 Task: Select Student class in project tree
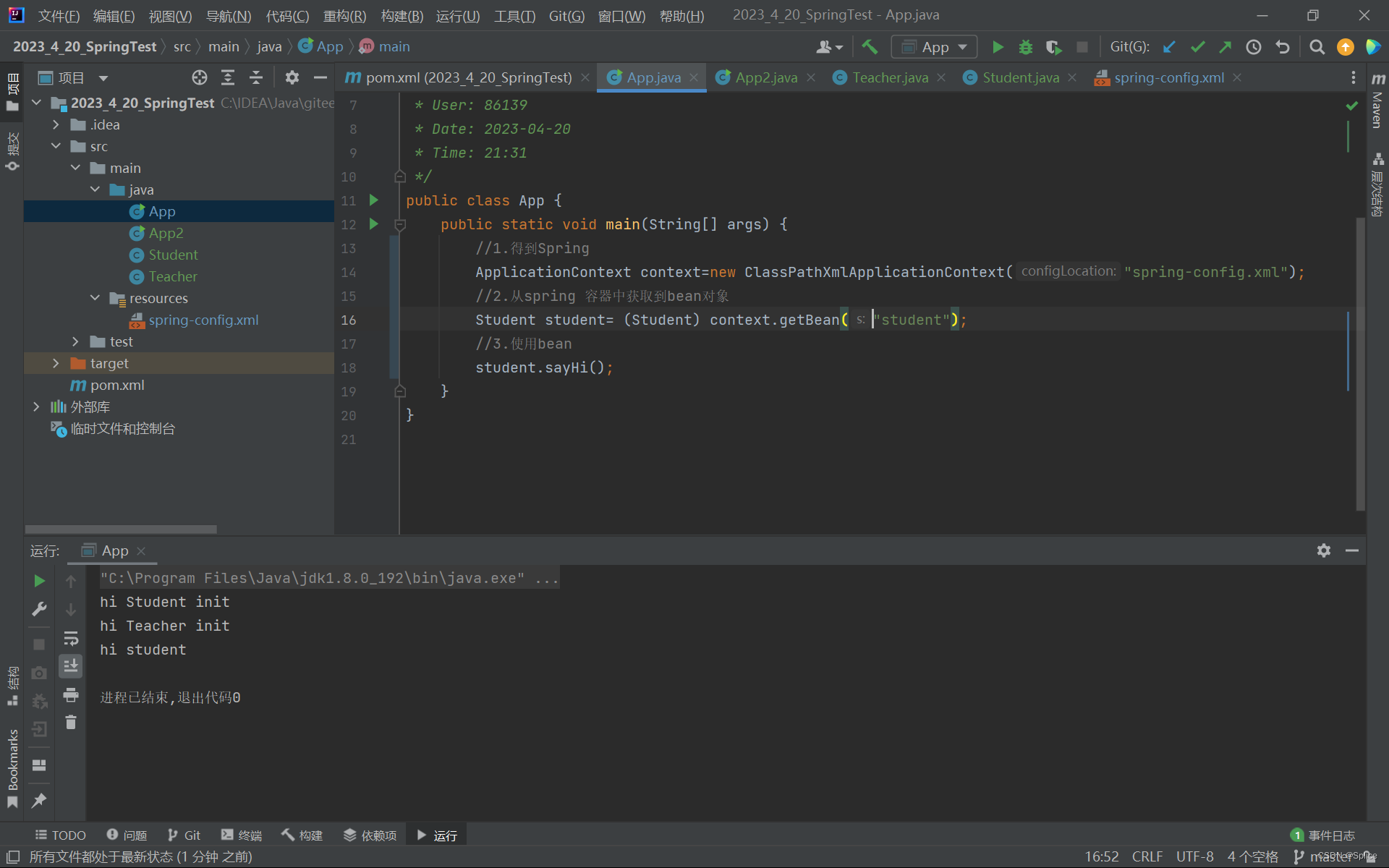point(172,255)
